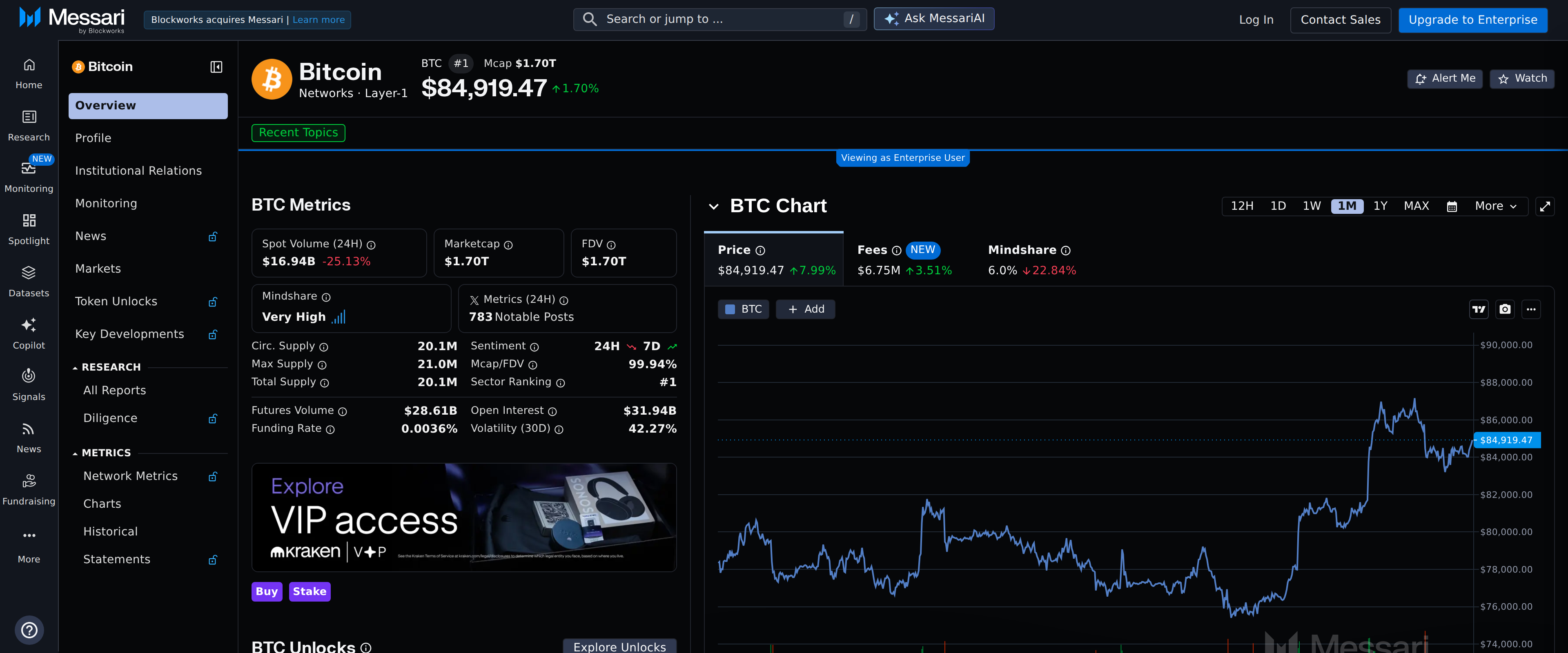The image size is (1568, 653).
Task: Click Learn more link in banner
Action: 318,20
